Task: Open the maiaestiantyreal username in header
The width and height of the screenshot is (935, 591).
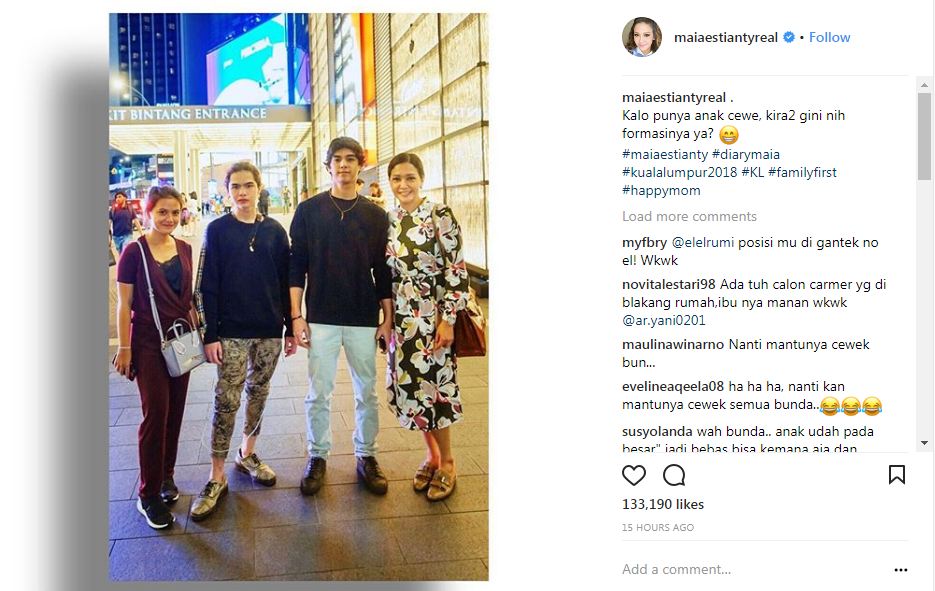Action: 726,38
